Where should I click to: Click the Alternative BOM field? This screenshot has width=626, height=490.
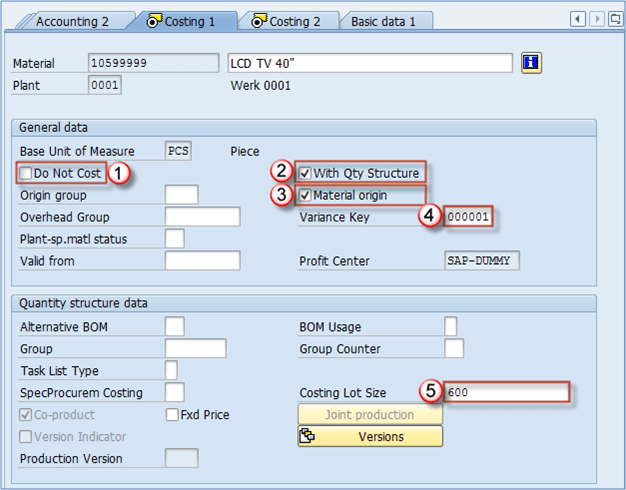(174, 326)
